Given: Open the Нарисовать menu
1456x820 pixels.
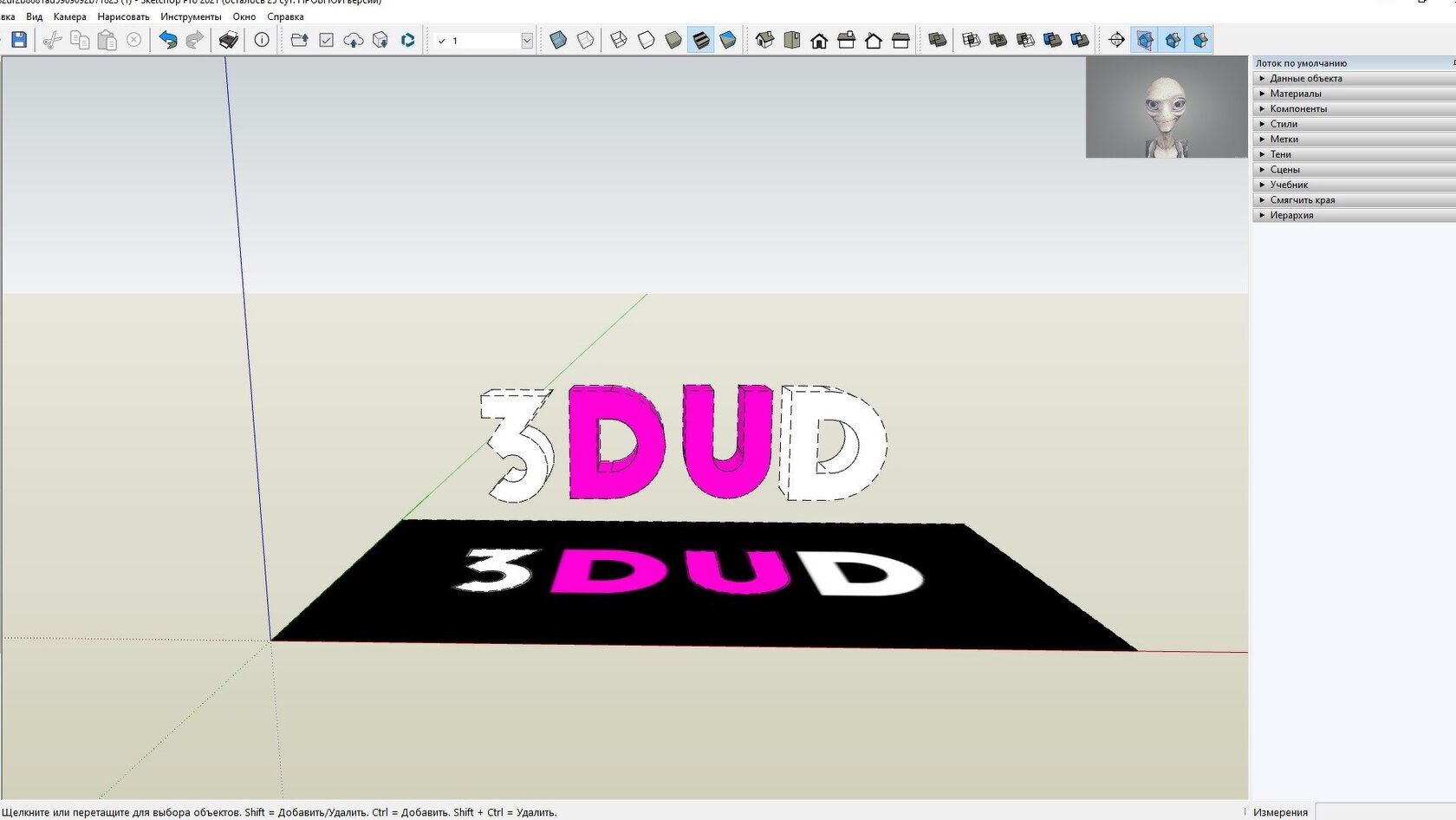Looking at the screenshot, I should pos(123,16).
